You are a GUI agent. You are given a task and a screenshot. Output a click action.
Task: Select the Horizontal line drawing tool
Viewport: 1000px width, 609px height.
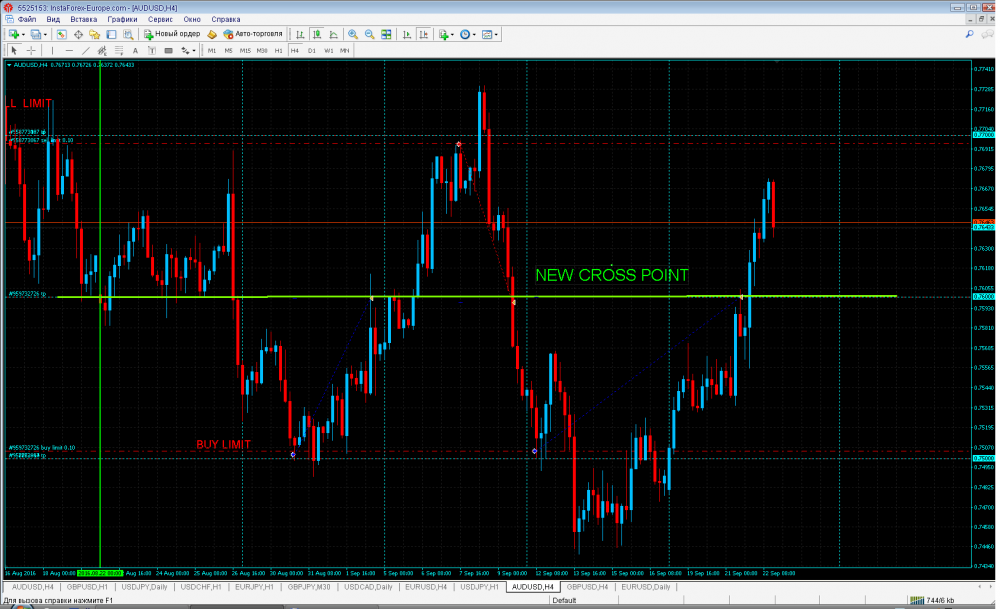[69, 50]
